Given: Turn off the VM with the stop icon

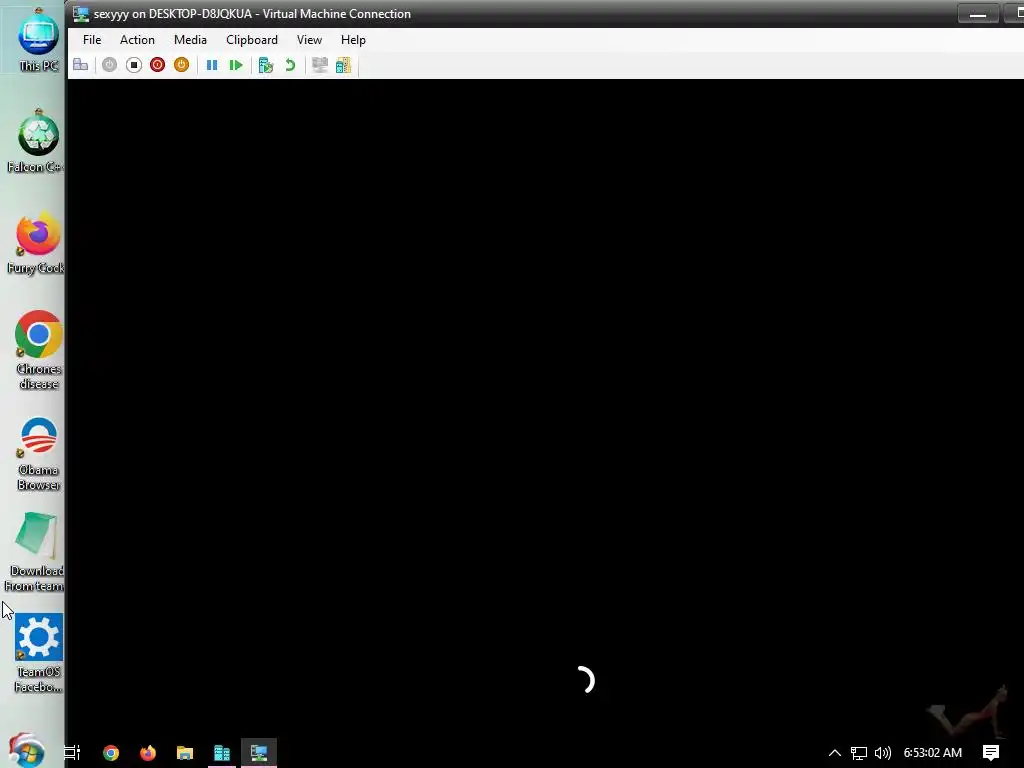Looking at the screenshot, I should coord(133,65).
